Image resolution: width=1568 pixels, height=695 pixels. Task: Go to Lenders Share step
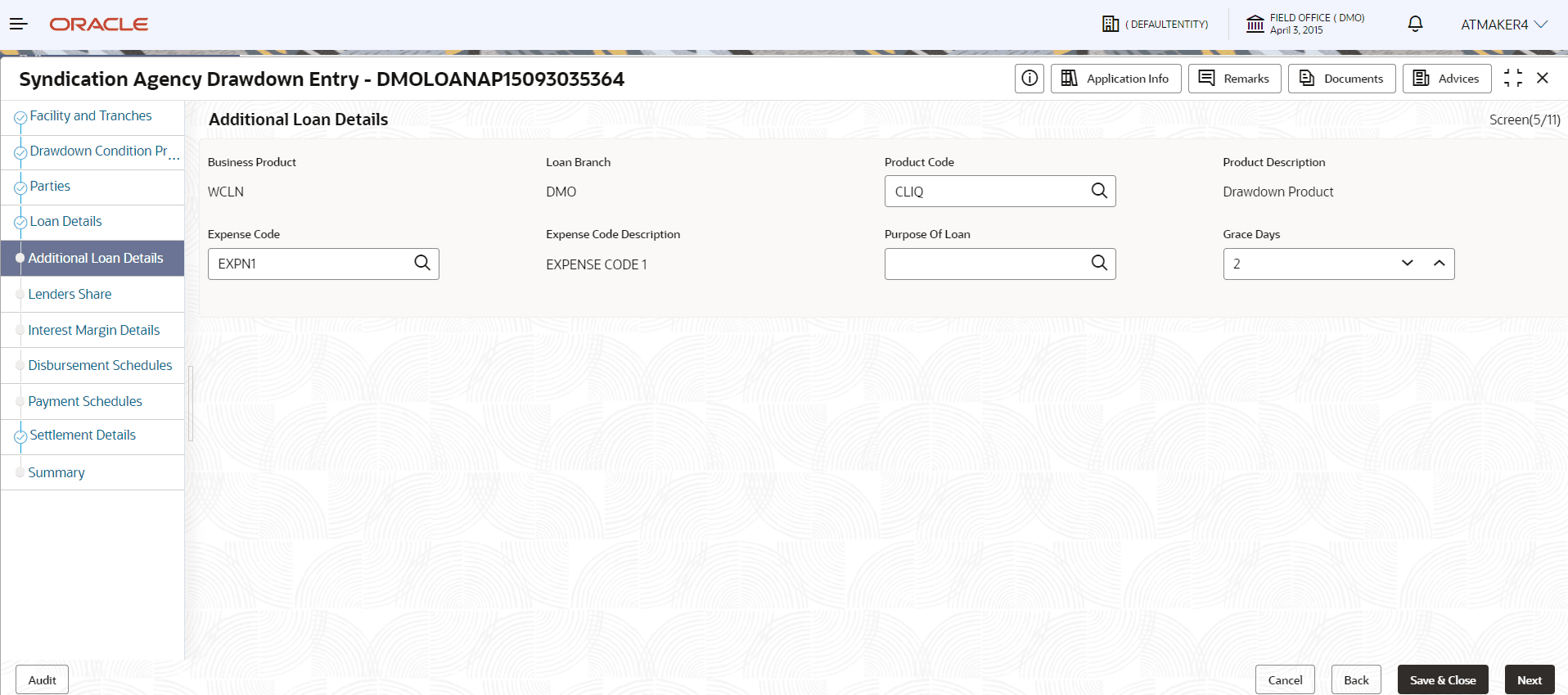pyautogui.click(x=70, y=294)
